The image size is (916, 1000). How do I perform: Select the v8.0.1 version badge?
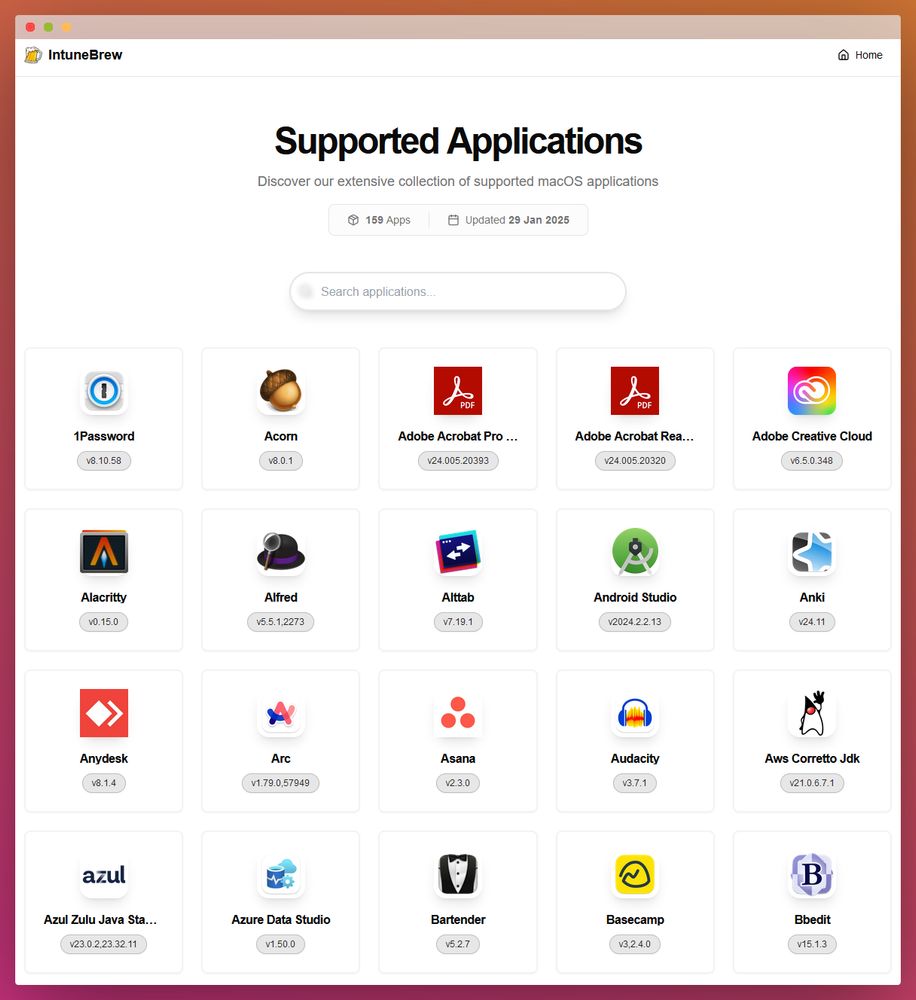click(x=281, y=460)
